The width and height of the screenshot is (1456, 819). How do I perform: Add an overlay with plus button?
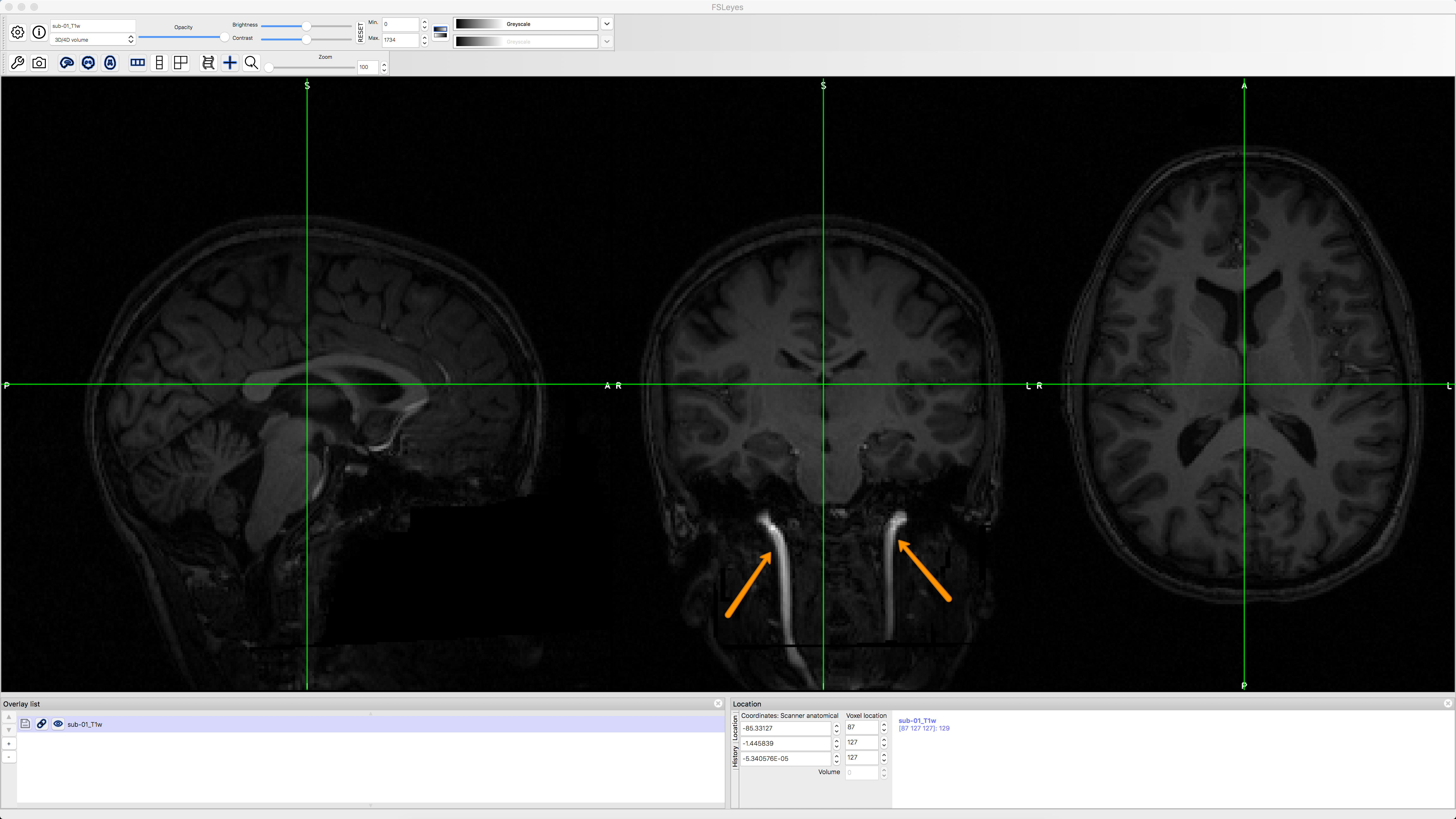pos(9,744)
